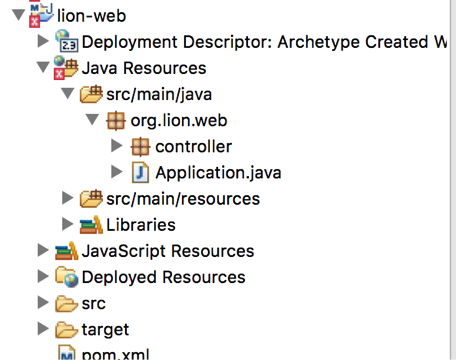Image resolution: width=456 pixels, height=360 pixels.
Task: Click the org.lion.web package icon
Action: pos(116,120)
